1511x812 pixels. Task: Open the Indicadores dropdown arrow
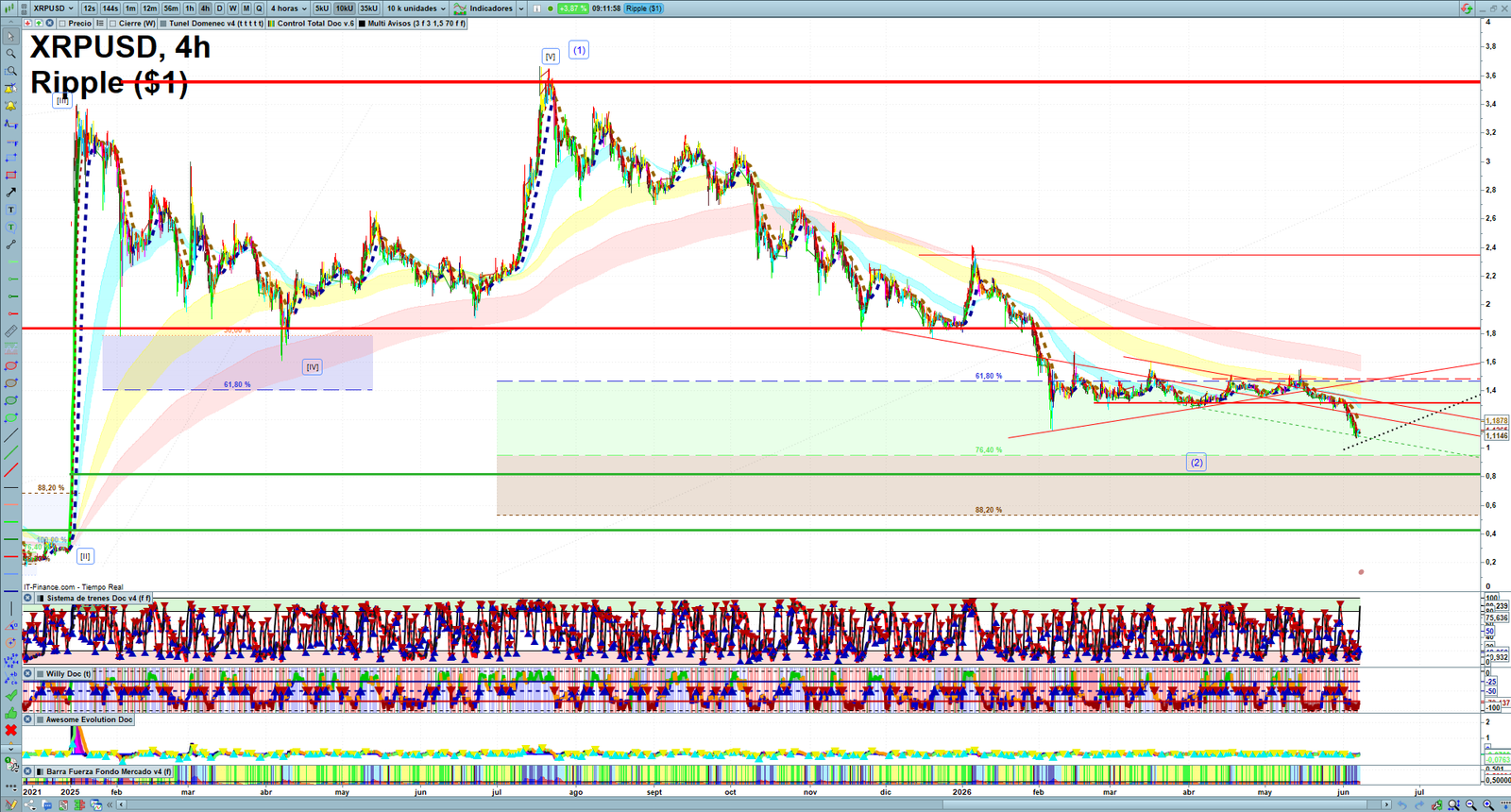521,8
